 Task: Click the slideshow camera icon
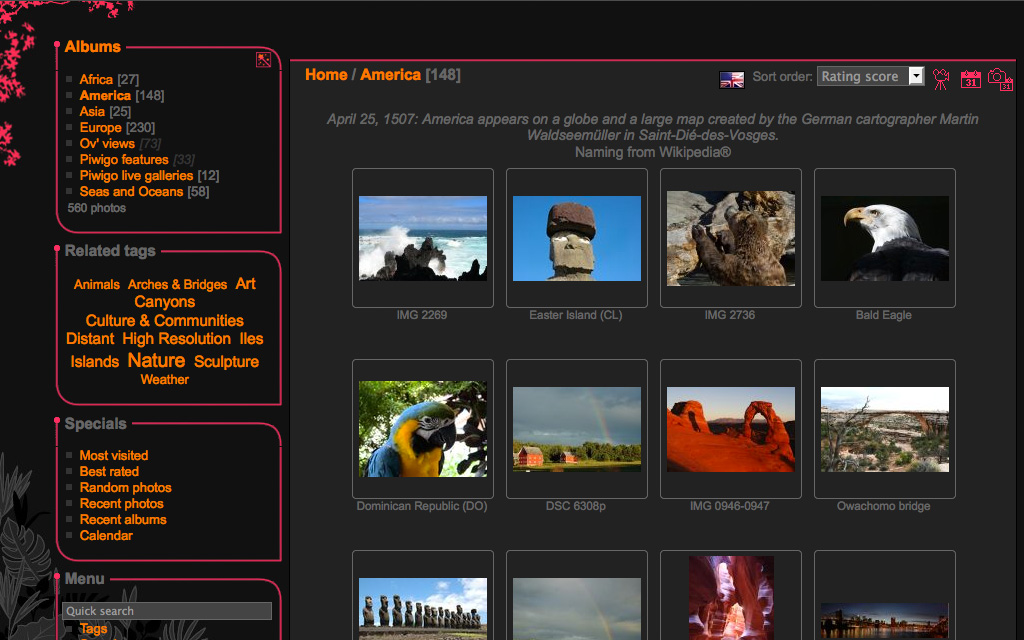pyautogui.click(x=941, y=79)
